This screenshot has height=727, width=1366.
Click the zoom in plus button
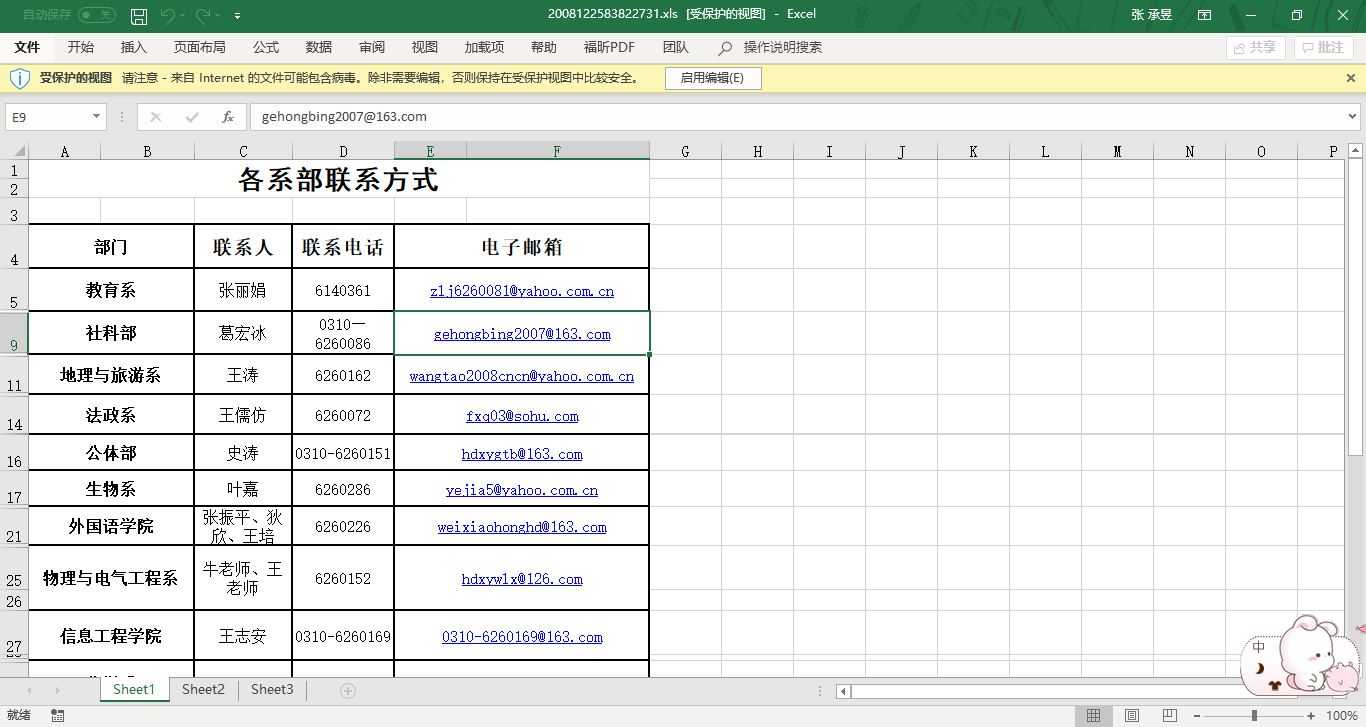(1311, 716)
